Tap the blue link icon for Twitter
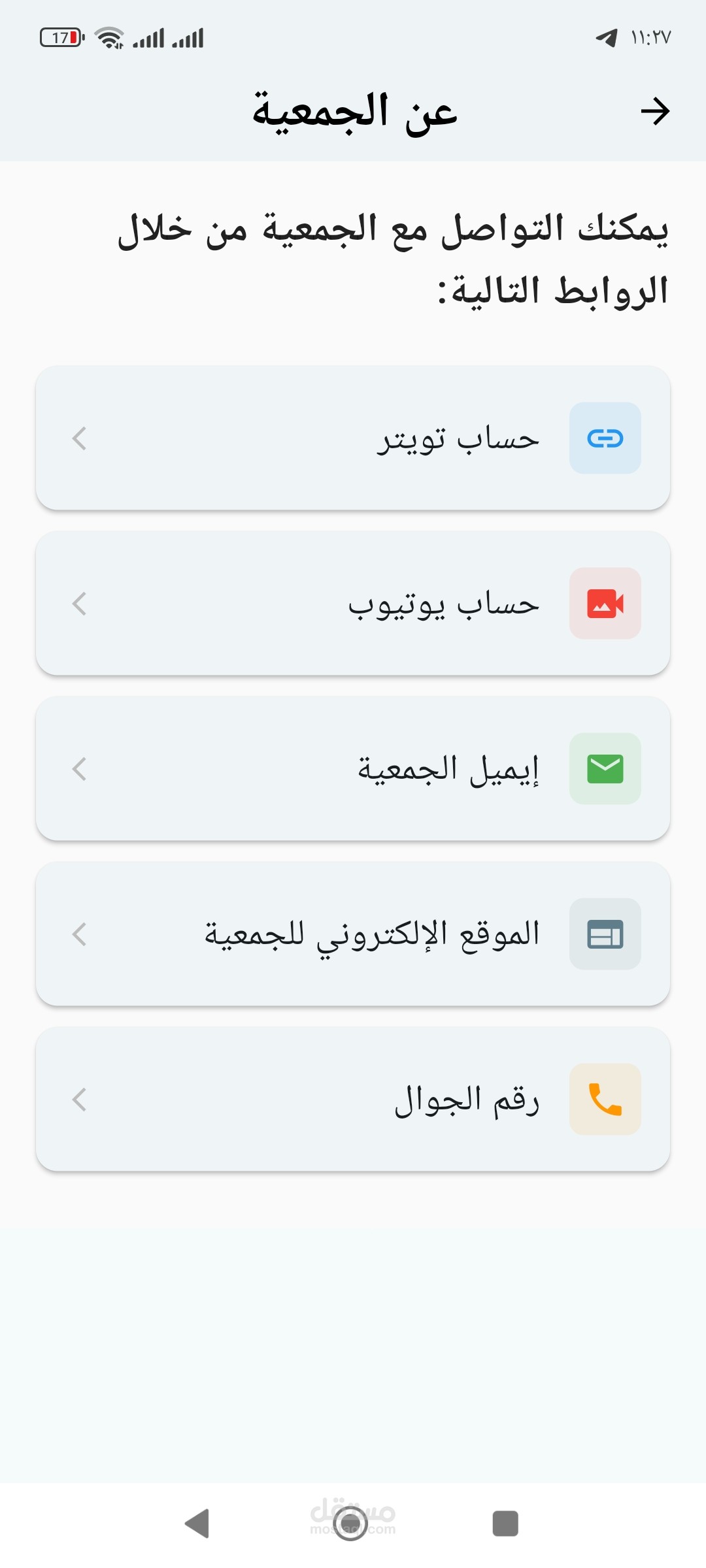Image resolution: width=706 pixels, height=1568 pixels. (x=605, y=438)
